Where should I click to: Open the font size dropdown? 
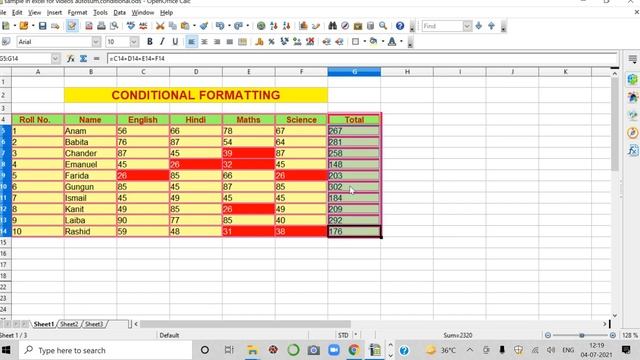click(x=134, y=42)
